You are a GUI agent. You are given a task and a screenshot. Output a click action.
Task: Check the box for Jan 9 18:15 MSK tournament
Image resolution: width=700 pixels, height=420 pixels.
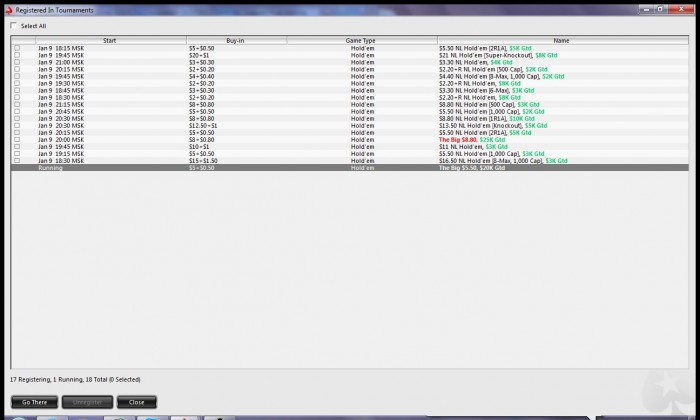tap(17, 48)
